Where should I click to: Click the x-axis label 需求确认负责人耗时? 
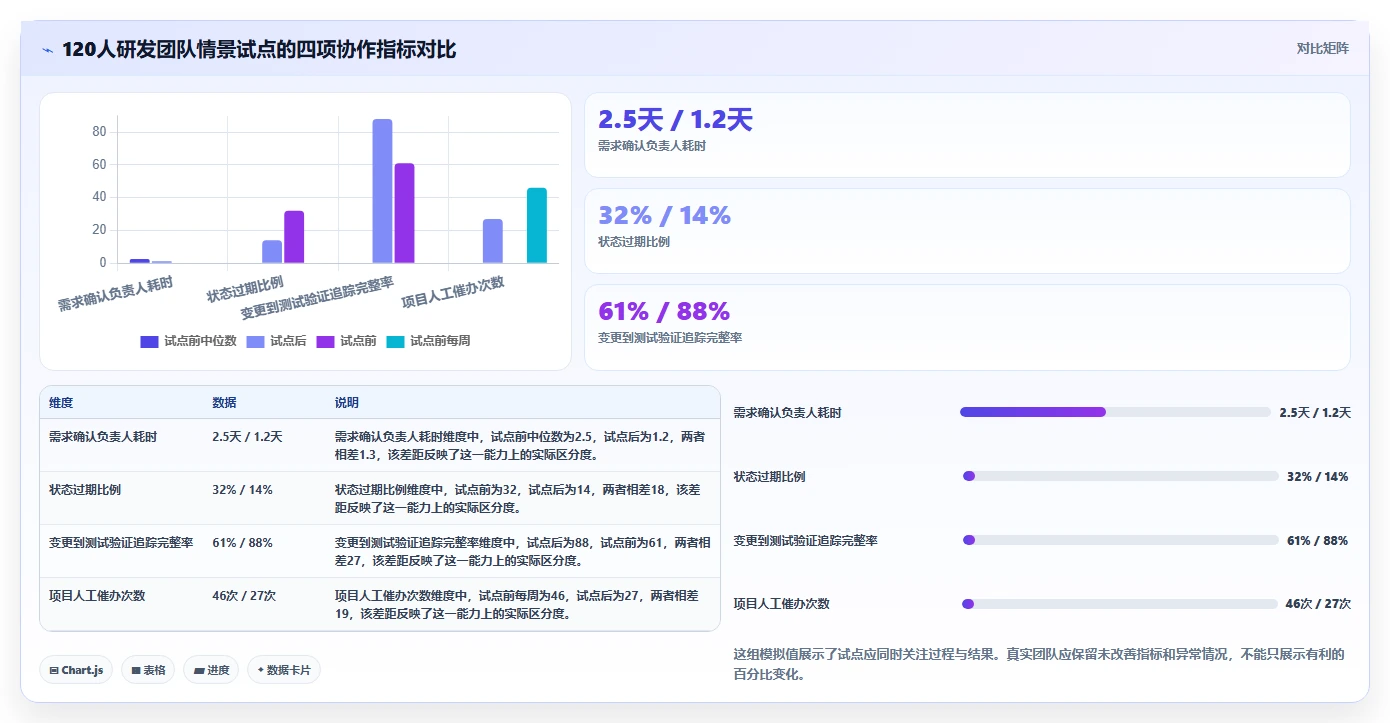click(116, 294)
